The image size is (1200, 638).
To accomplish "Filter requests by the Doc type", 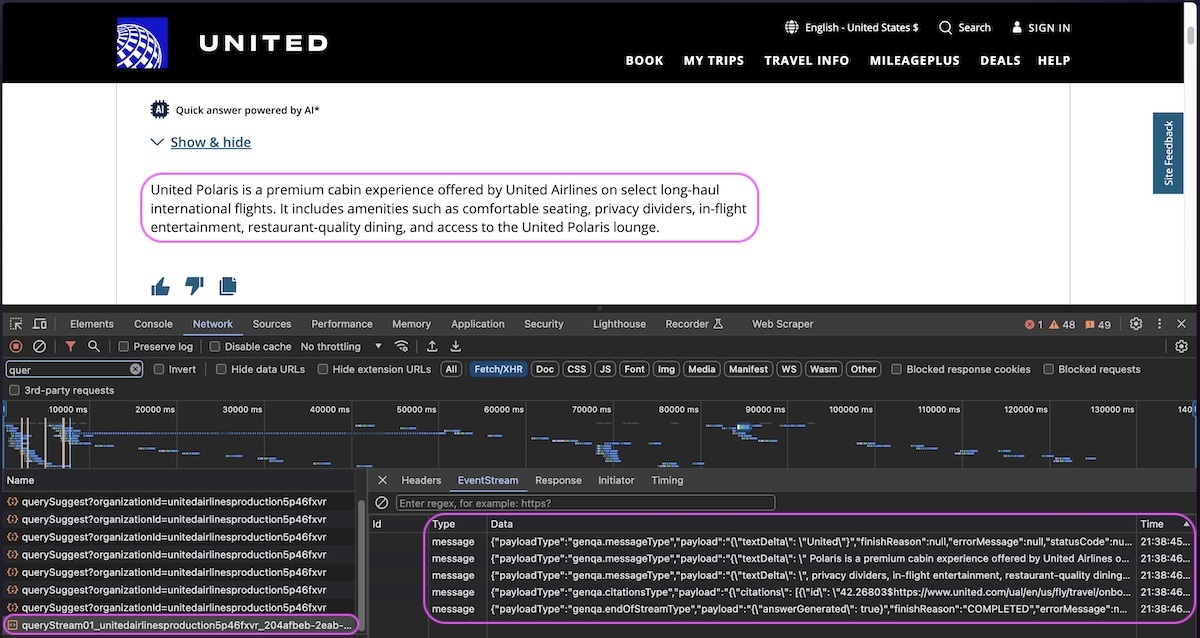I will tap(544, 369).
